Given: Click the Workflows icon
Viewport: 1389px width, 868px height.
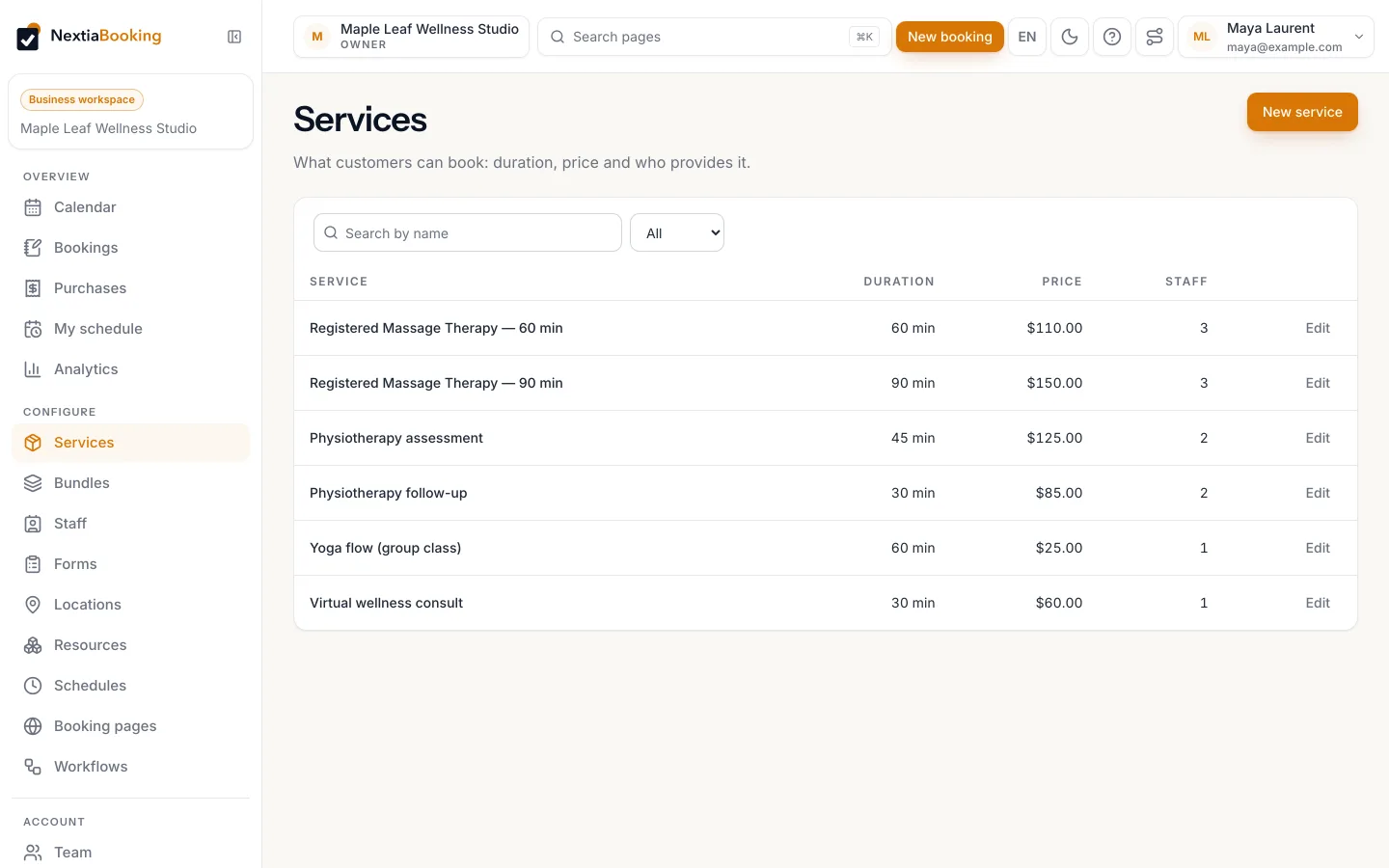Looking at the screenshot, I should coord(33,767).
